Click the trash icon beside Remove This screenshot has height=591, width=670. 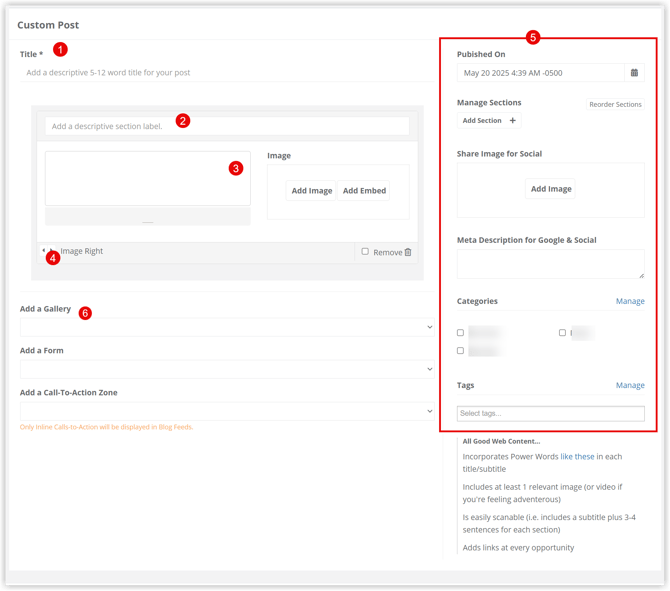(408, 252)
